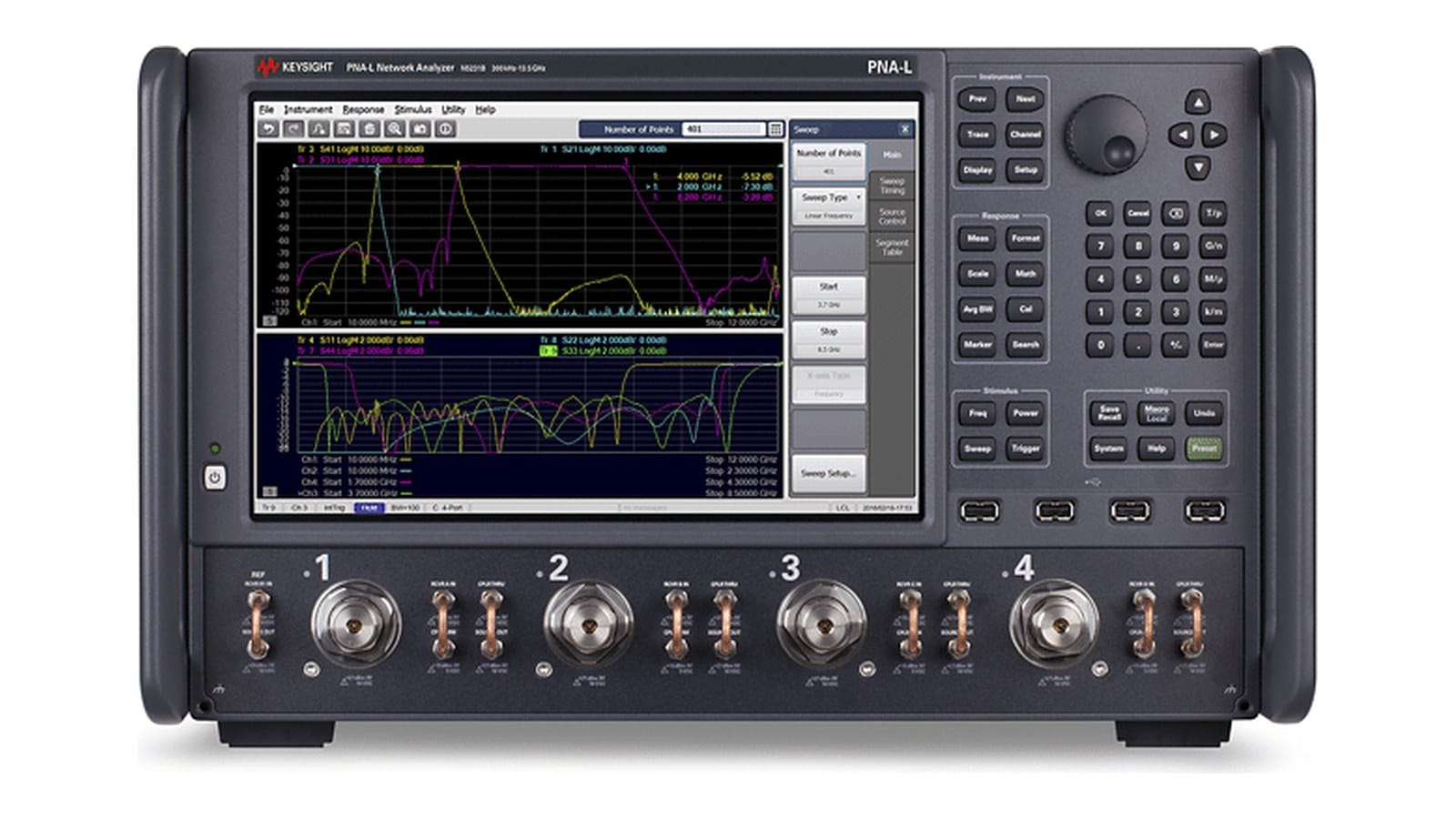Screen dimensions: 1456x819
Task: Click the Stop frequency softkey
Action: point(828,339)
